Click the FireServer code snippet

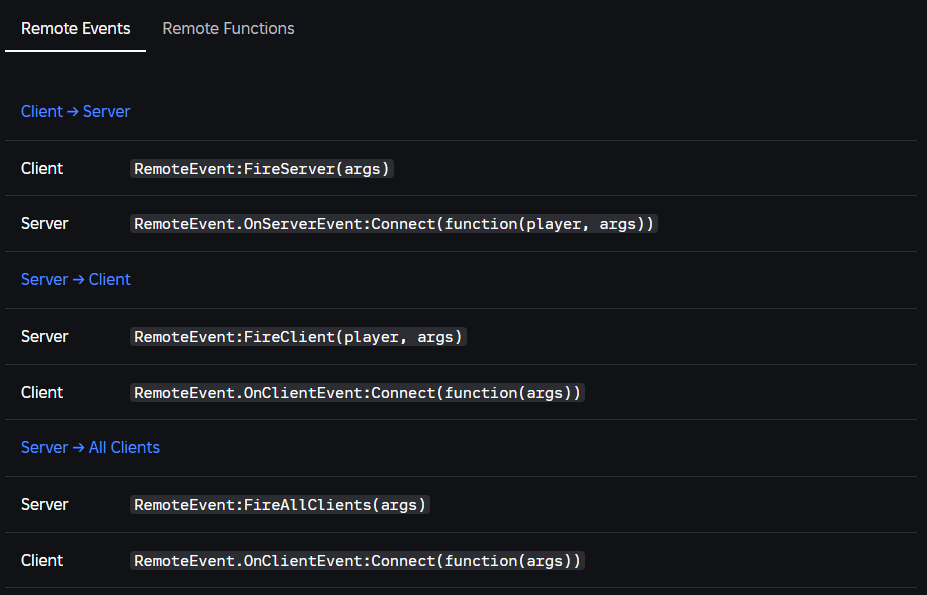(x=261, y=168)
